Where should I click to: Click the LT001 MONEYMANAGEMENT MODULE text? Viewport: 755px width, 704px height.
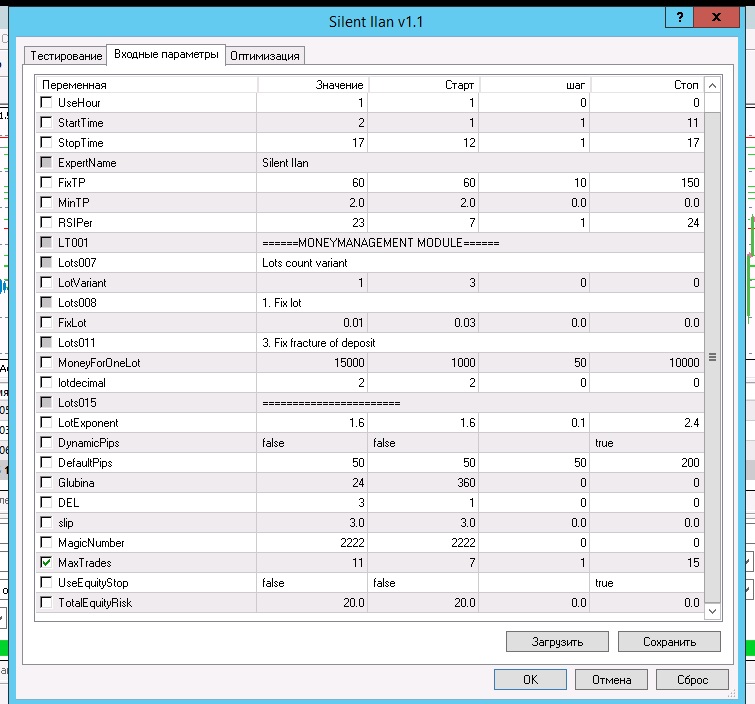(x=380, y=243)
